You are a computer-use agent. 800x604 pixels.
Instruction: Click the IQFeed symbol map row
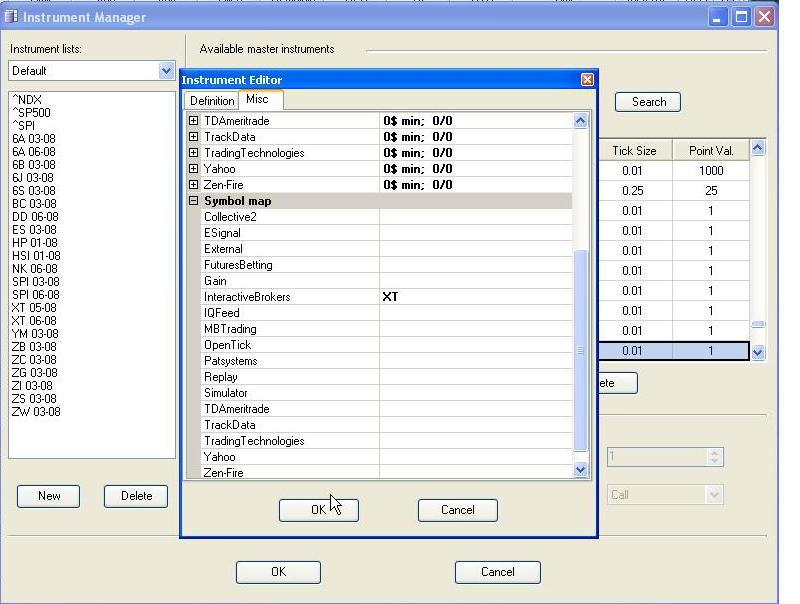[x=386, y=313]
